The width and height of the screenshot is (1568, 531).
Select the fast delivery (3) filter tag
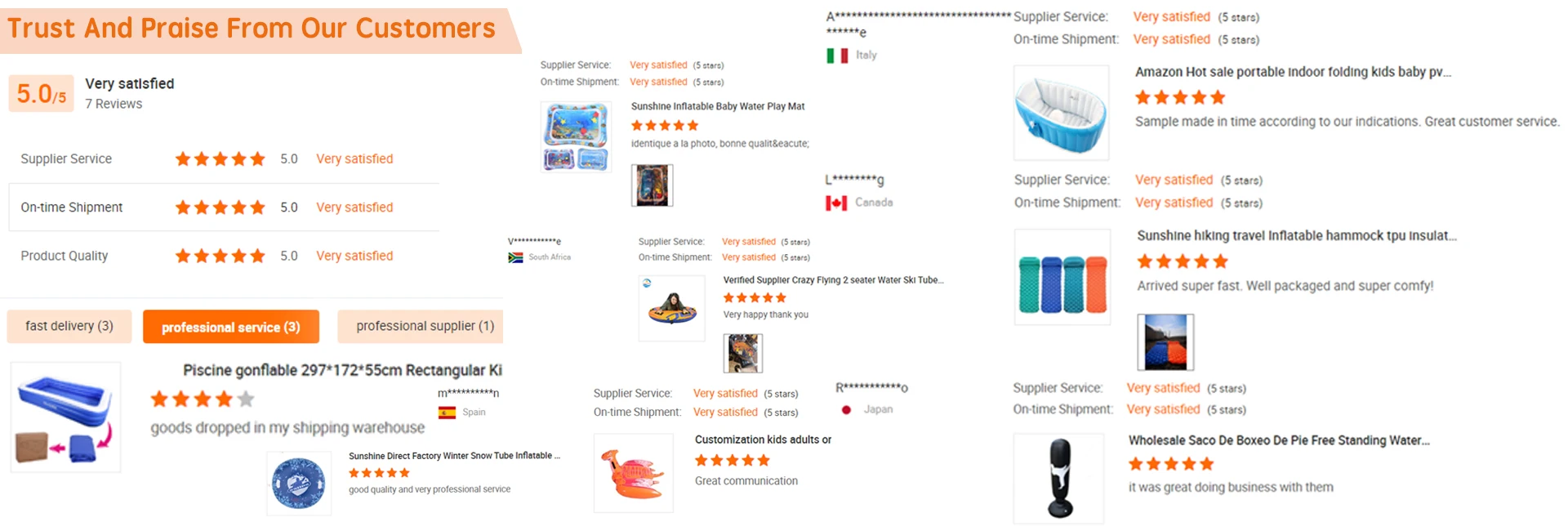point(69,326)
